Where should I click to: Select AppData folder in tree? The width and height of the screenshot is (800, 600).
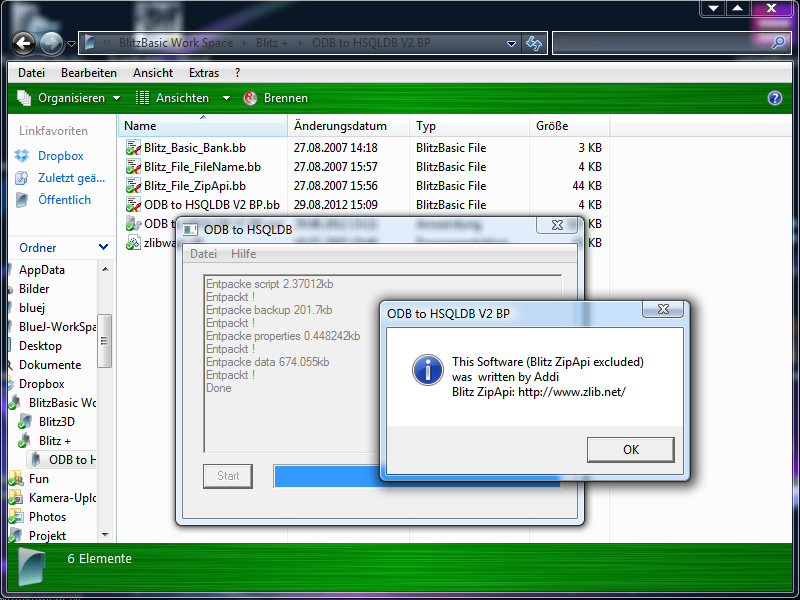pos(42,269)
